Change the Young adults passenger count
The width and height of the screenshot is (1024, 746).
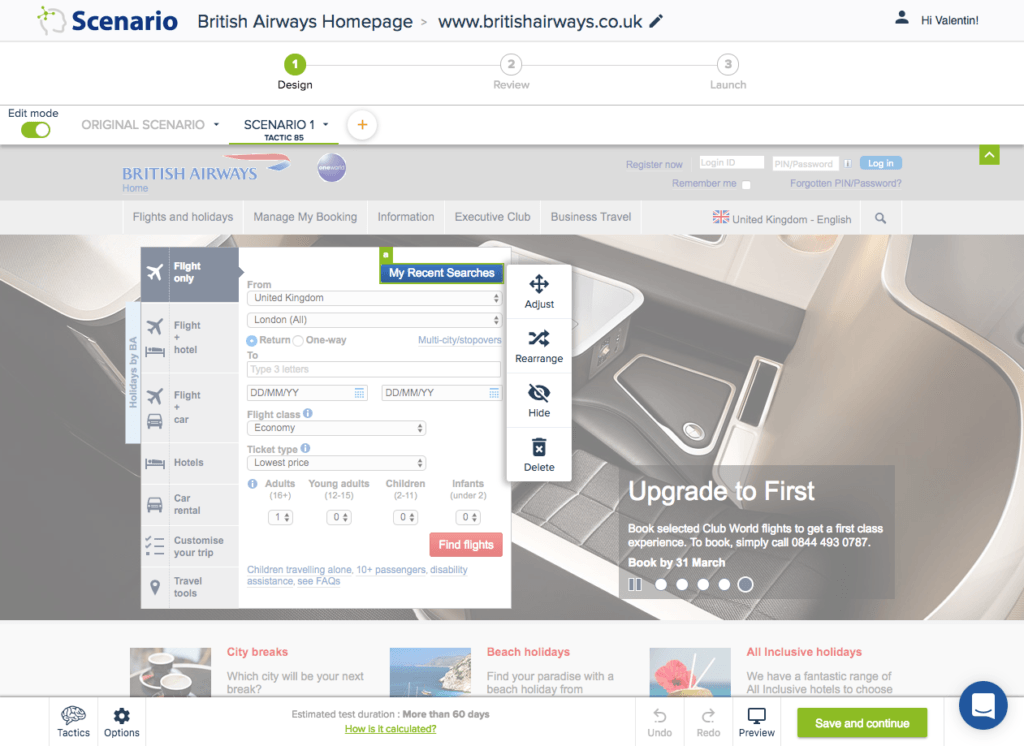(x=338, y=517)
